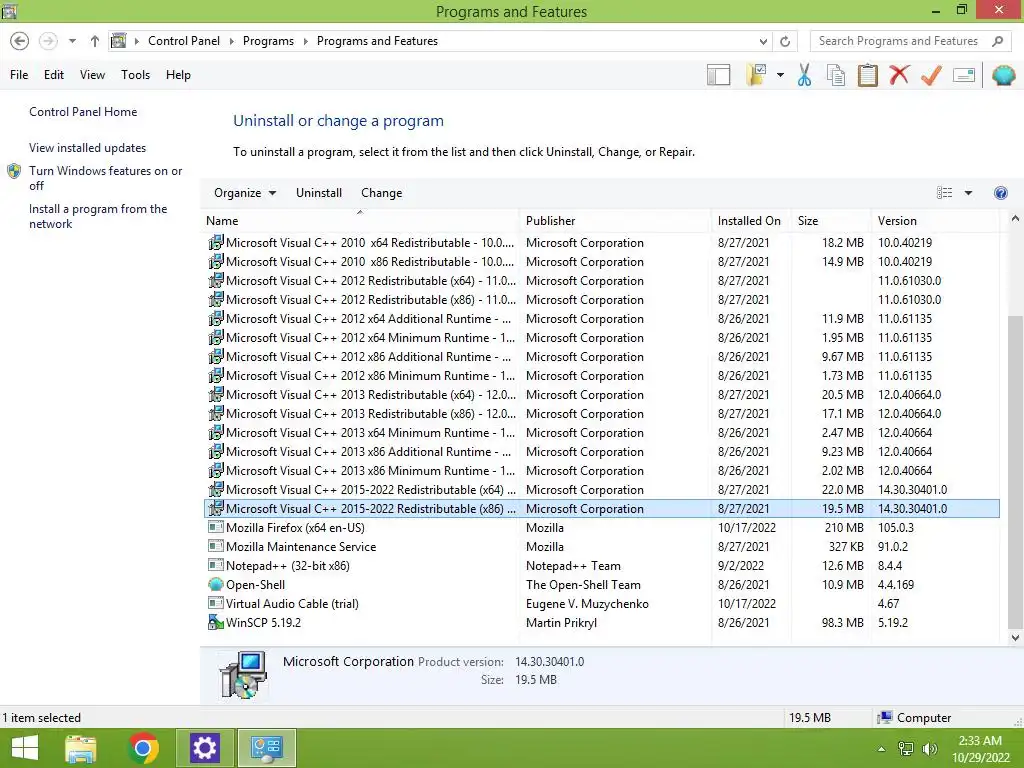Show hidden tray icons arrow
Viewport: 1024px width, 768px height.
point(882,749)
